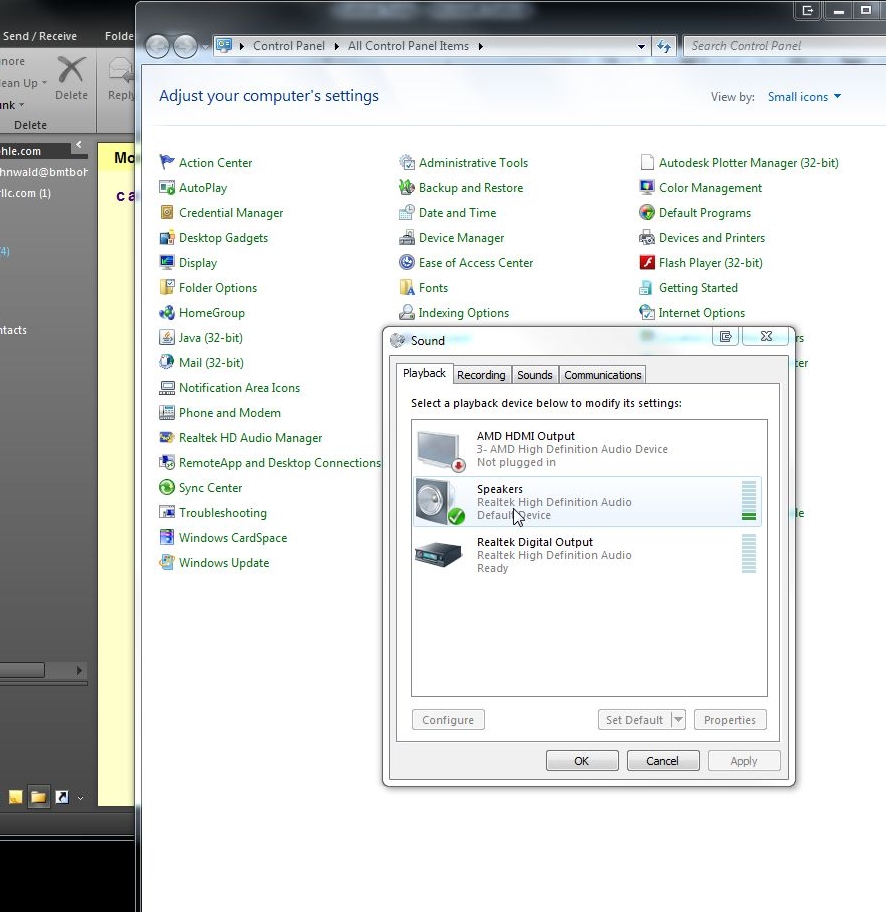Switch to the Playback tab

pos(424,373)
